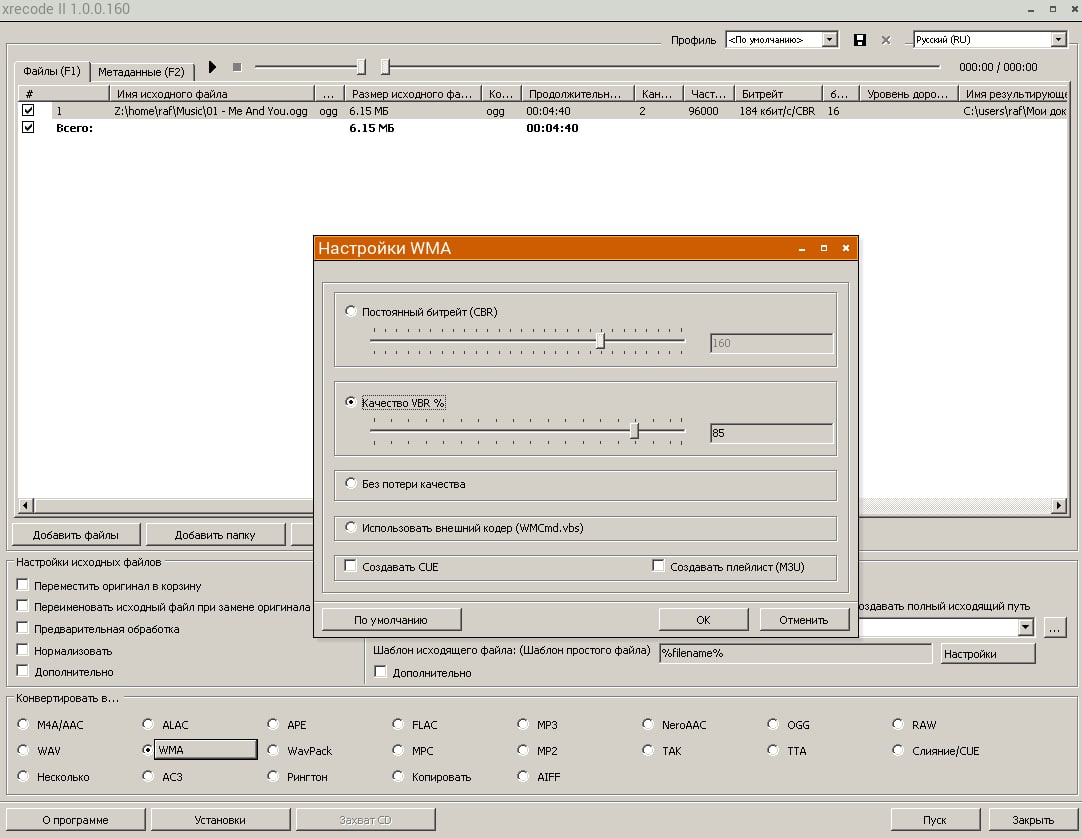Sort by Продолжительность column header
Viewport: 1082px width, 838px height.
[x=578, y=94]
